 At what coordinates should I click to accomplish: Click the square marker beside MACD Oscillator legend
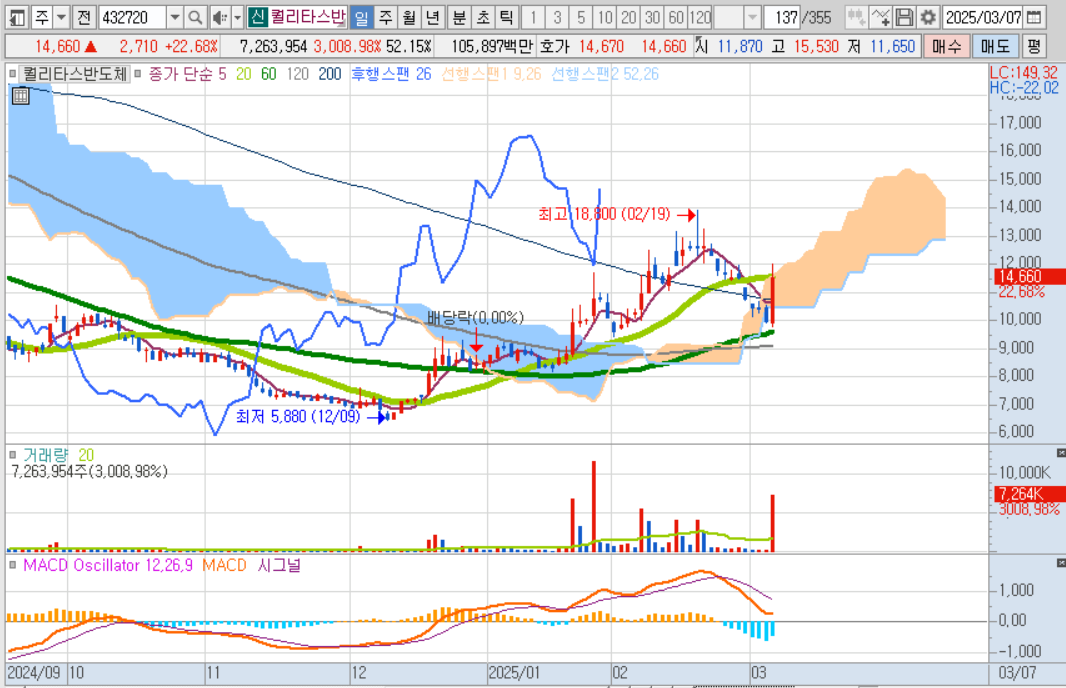pos(12,565)
